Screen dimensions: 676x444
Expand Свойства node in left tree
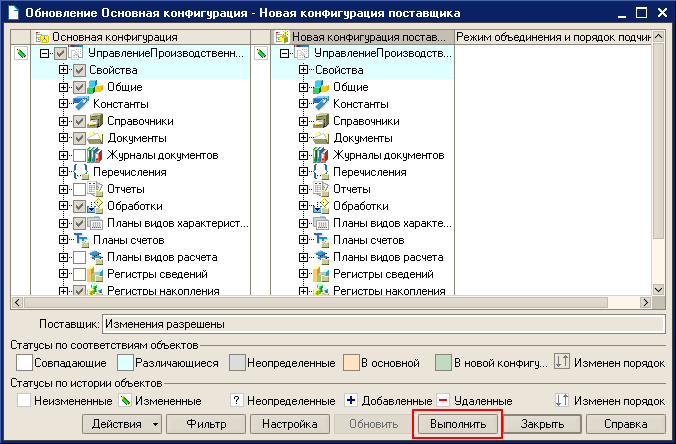[63, 70]
